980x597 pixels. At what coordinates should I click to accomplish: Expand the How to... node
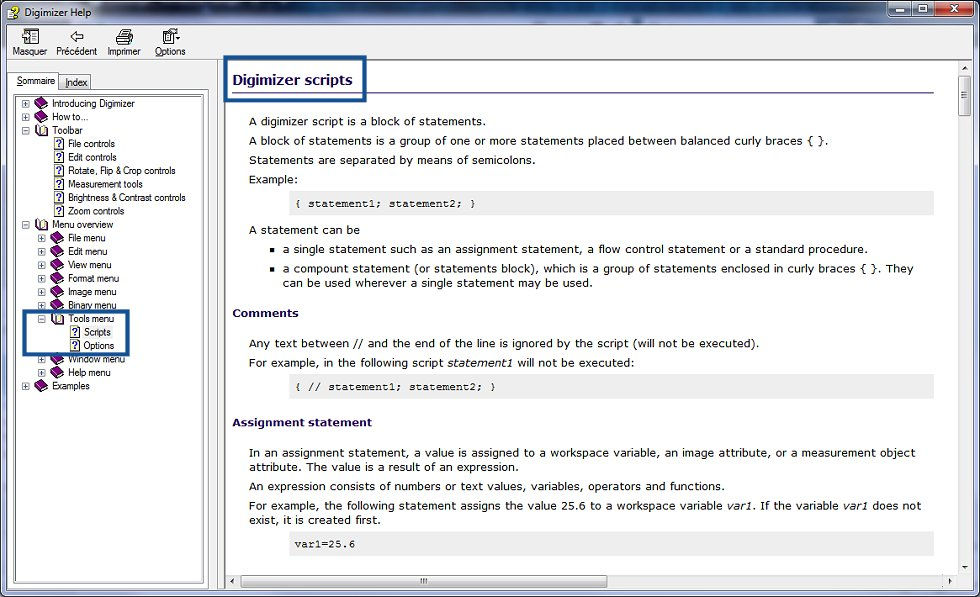click(x=26, y=117)
